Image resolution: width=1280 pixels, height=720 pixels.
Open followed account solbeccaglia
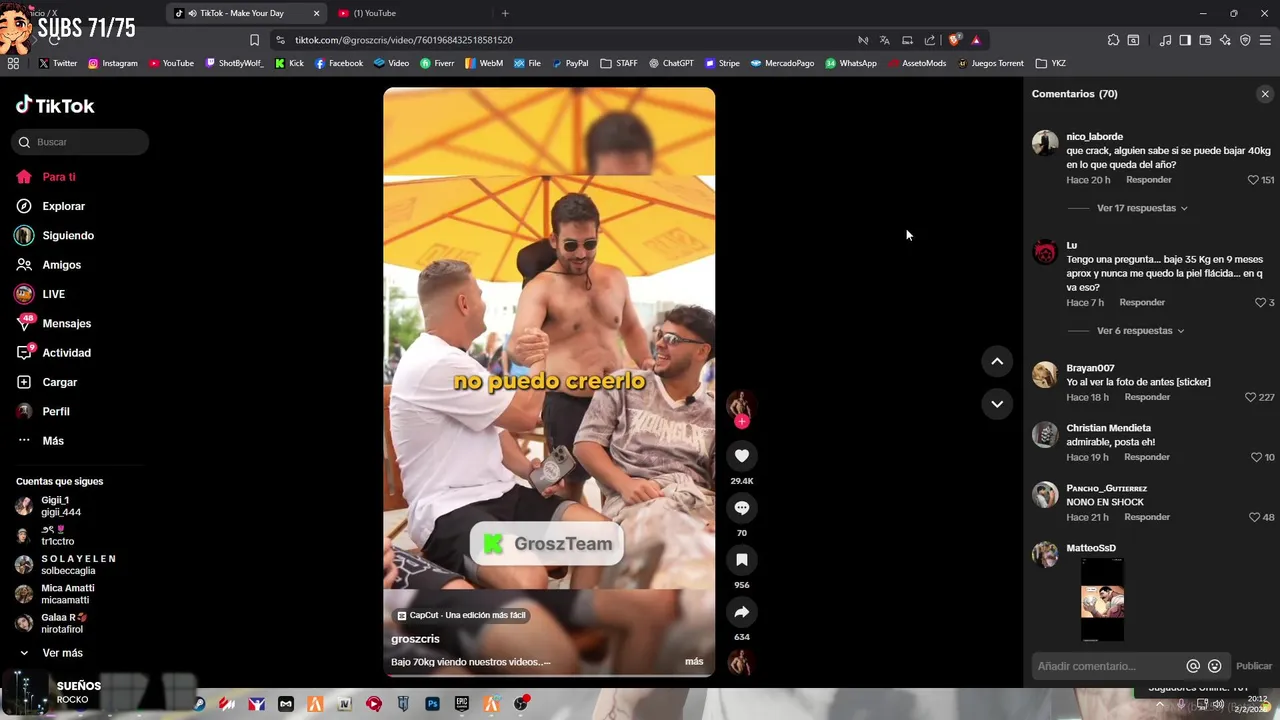[x=66, y=565]
